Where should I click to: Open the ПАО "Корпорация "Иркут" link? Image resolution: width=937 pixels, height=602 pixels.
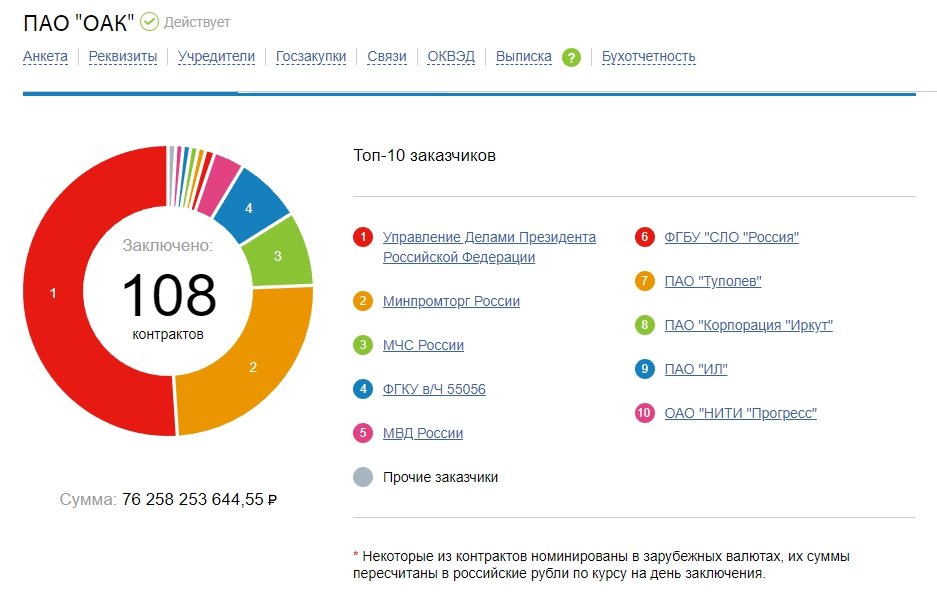coord(748,325)
